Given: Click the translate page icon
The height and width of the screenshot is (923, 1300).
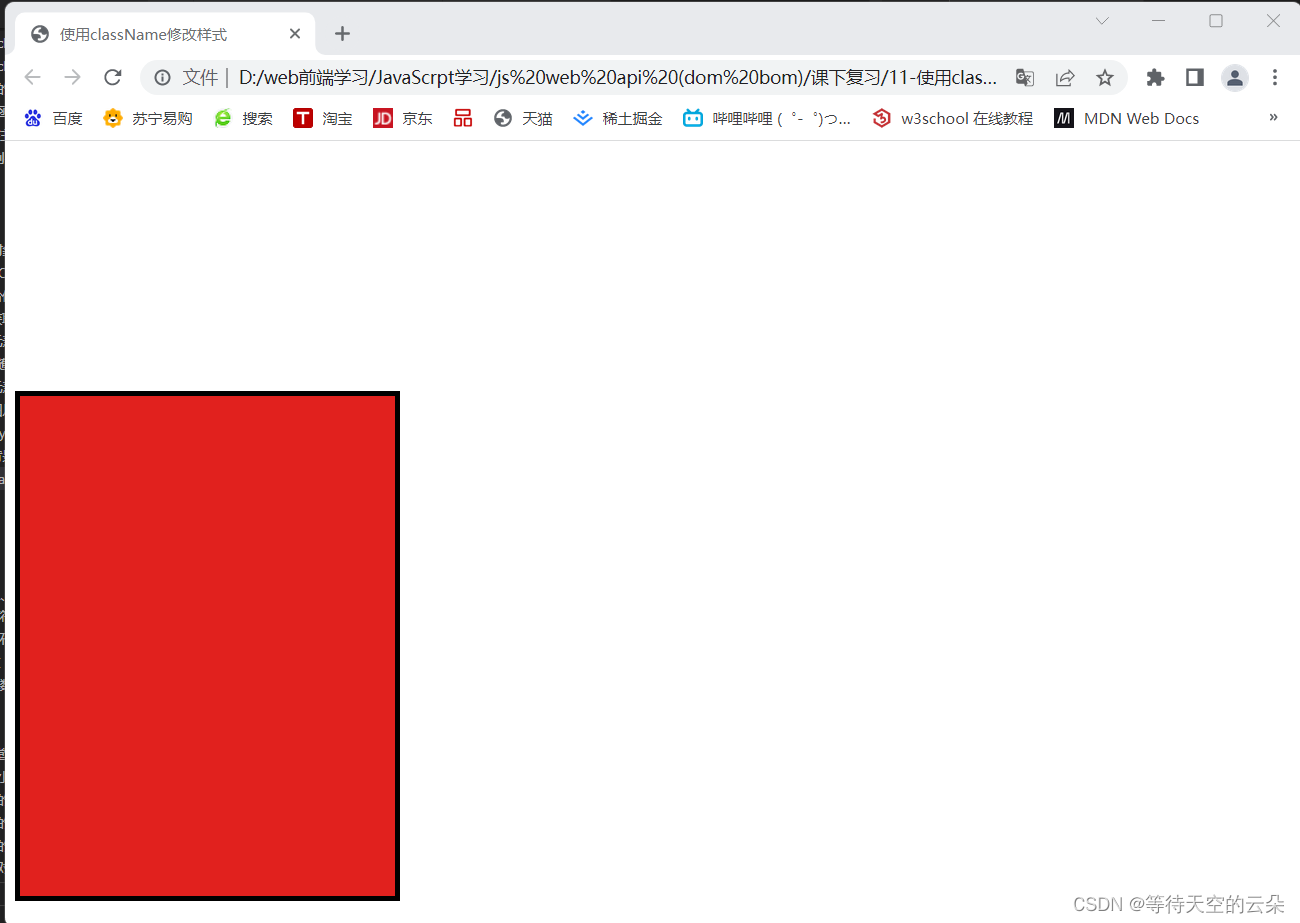Looking at the screenshot, I should tap(1024, 77).
